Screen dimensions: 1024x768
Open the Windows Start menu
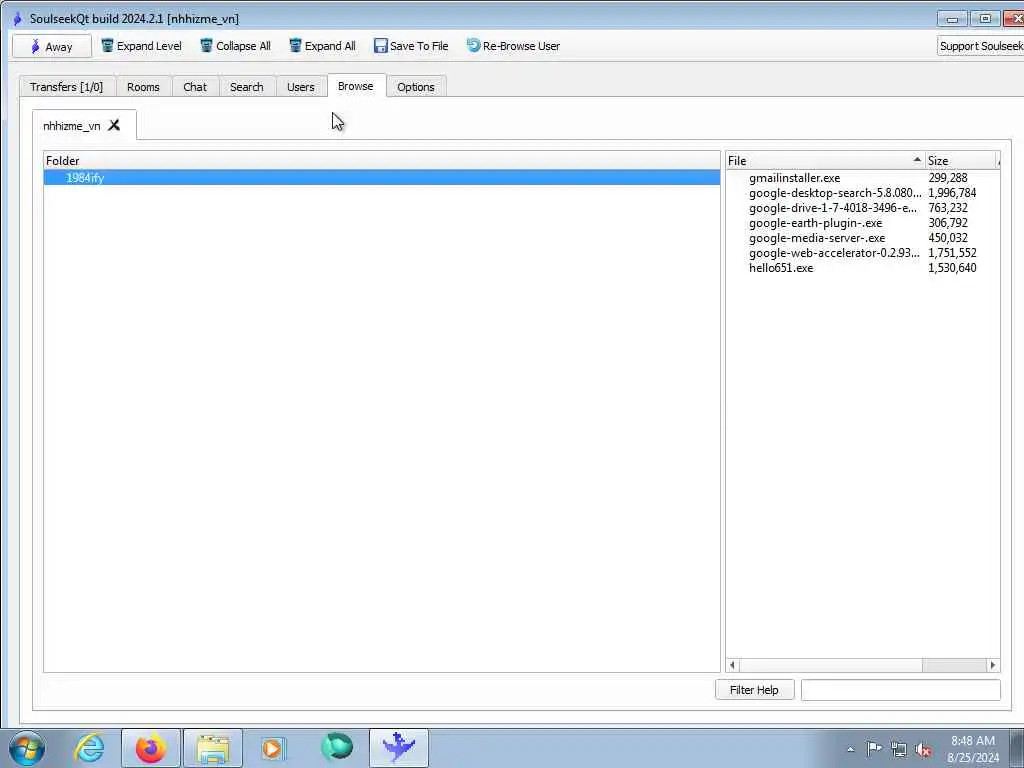(27, 748)
